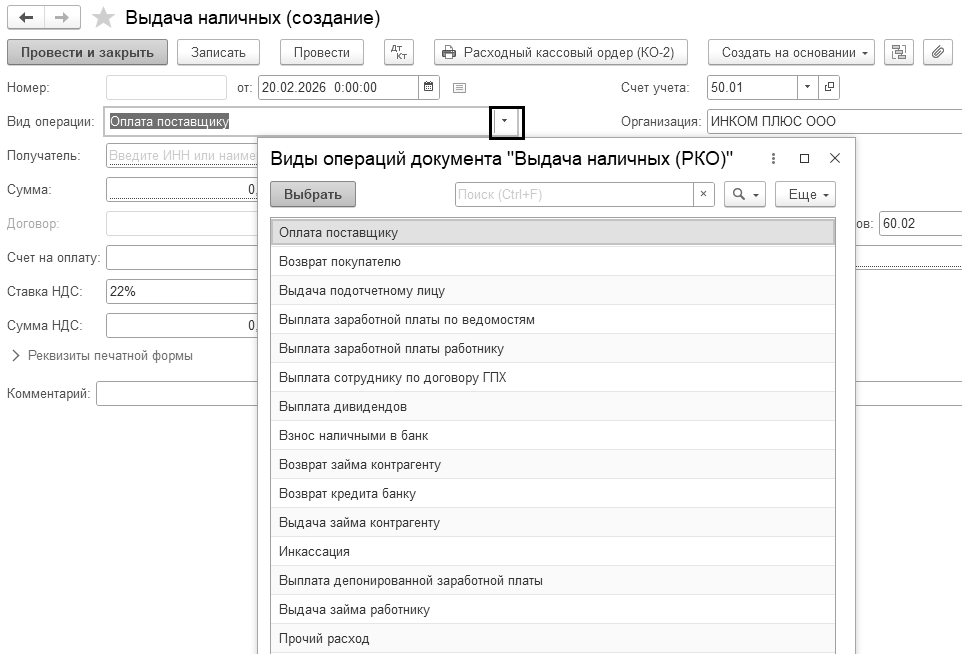Select Выдача займа работнику
This screenshot has height=654, width=962.
[x=553, y=609]
